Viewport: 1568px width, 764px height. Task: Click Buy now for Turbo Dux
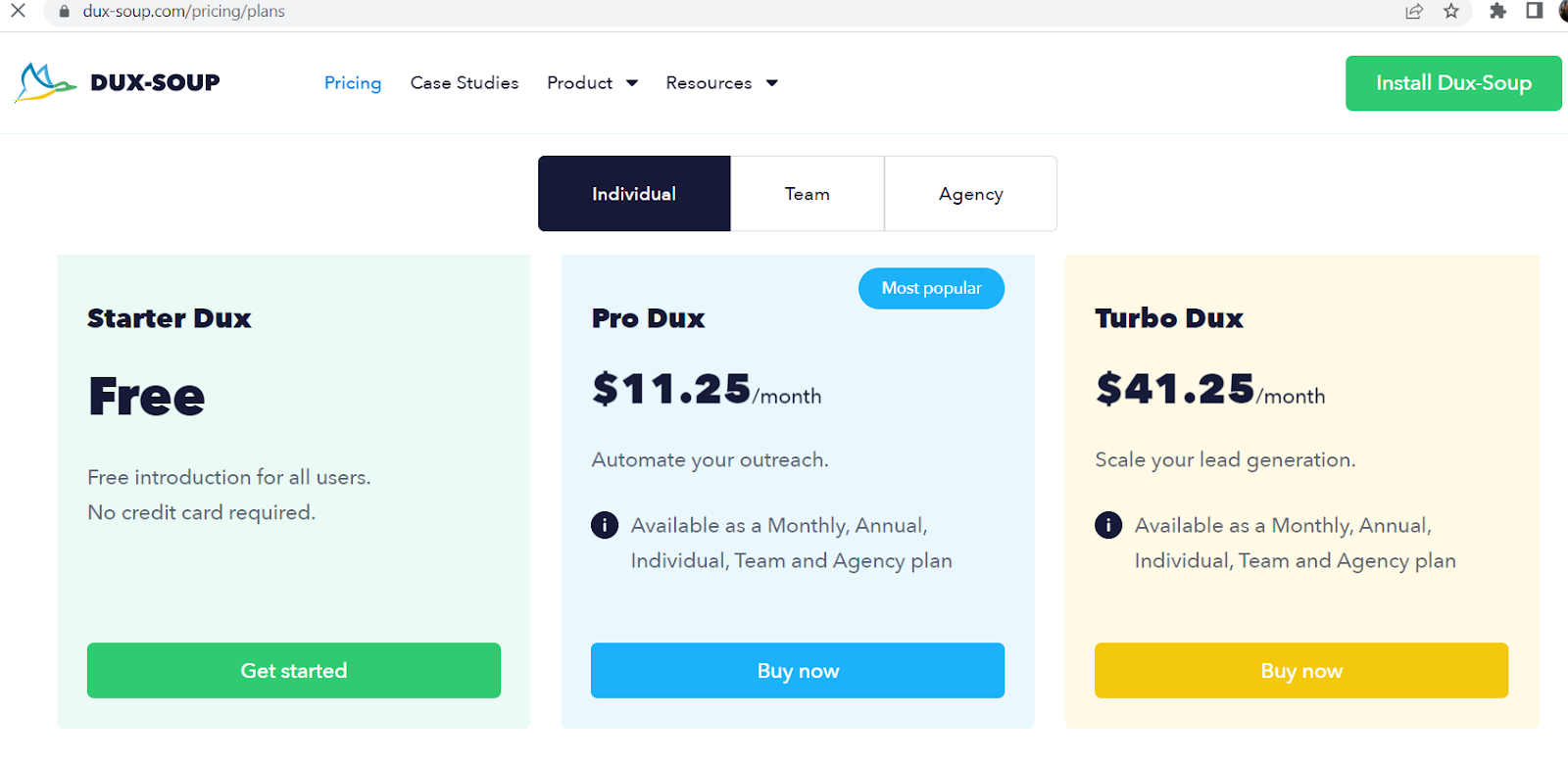pyautogui.click(x=1301, y=671)
